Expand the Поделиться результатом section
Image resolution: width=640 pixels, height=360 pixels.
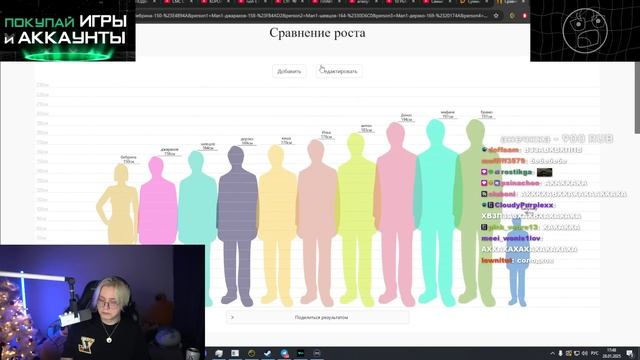point(317,317)
